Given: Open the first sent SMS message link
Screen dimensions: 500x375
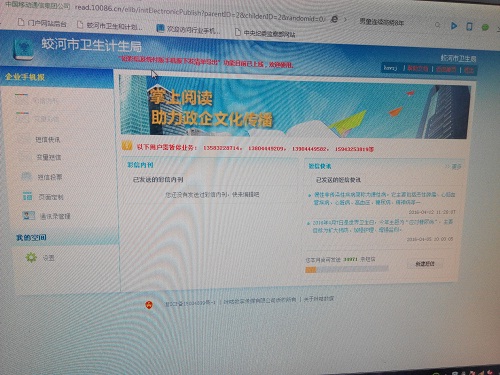Looking at the screenshot, I should click(x=383, y=198).
